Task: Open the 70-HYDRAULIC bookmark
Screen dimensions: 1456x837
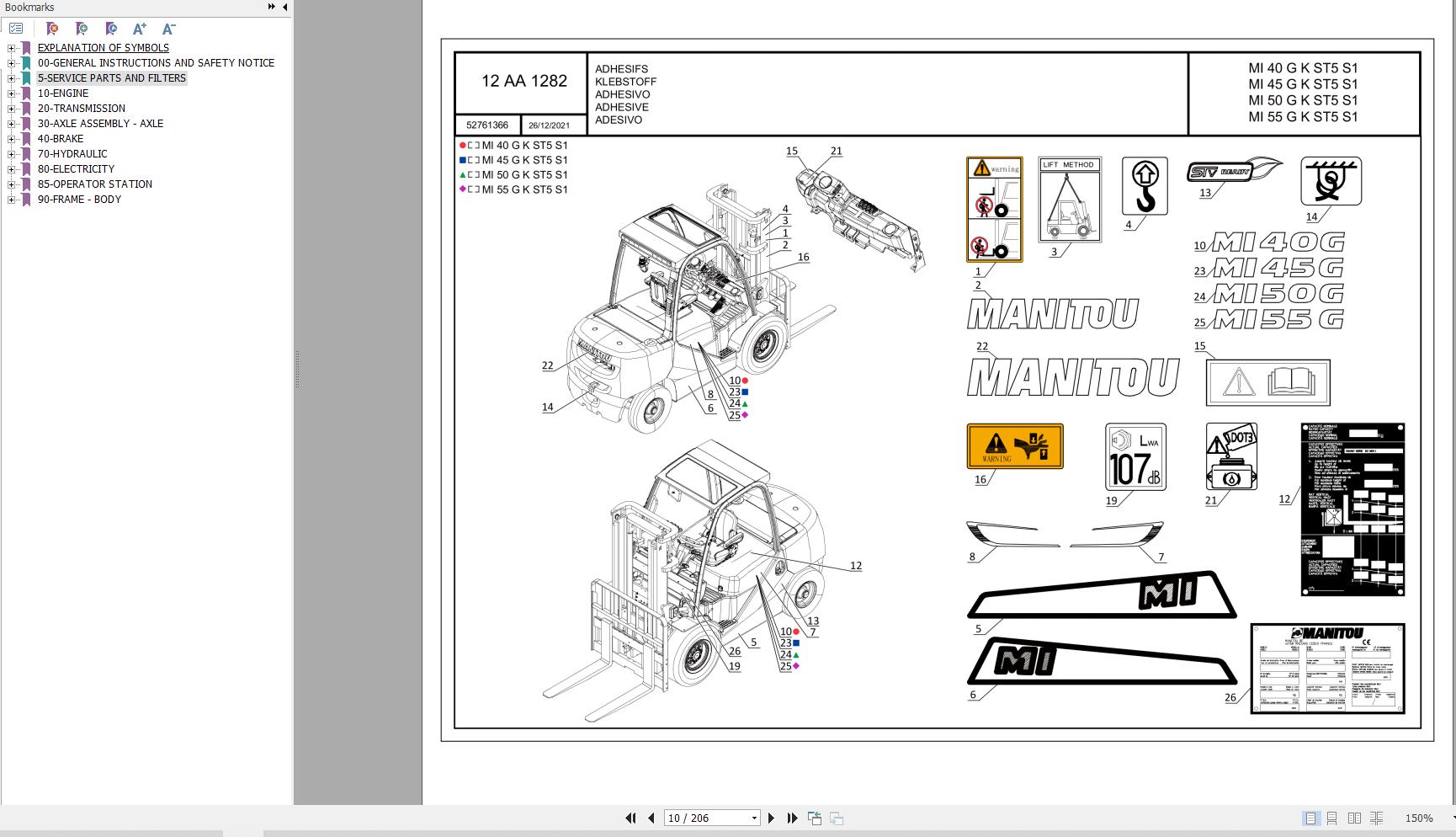Action: tap(72, 154)
